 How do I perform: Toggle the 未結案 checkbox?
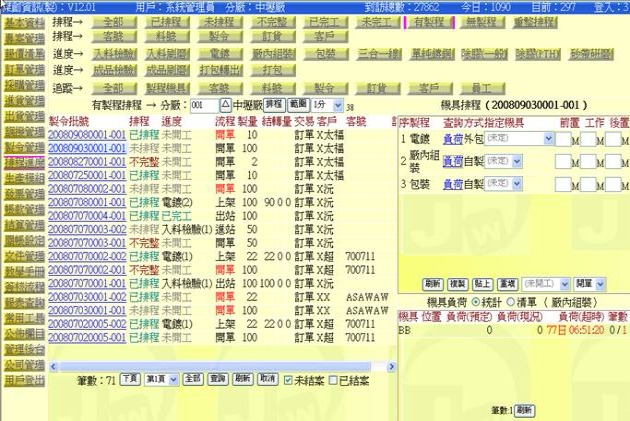289,380
